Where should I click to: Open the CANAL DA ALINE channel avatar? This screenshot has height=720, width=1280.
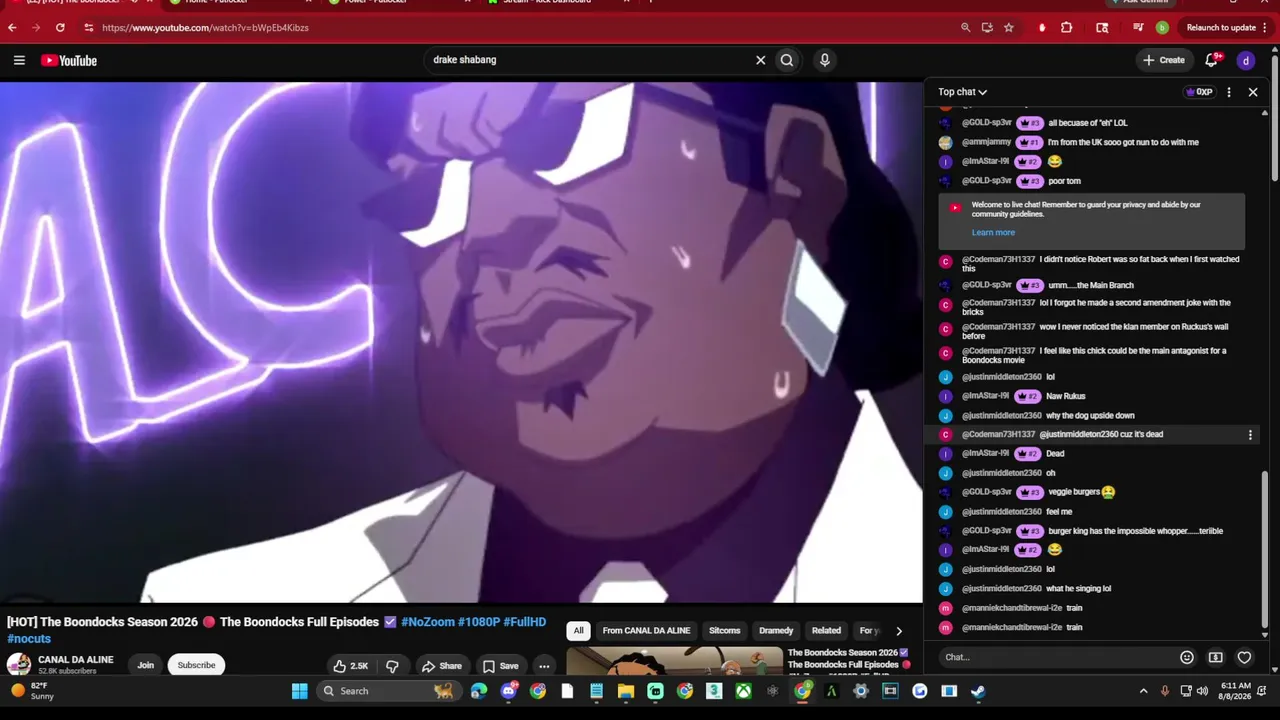(x=18, y=665)
